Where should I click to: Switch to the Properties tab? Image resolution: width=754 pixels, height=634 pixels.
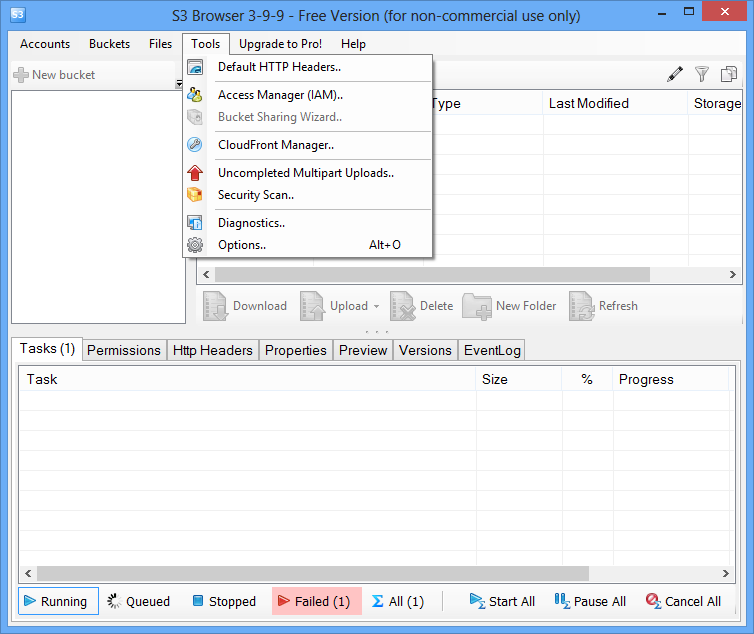click(296, 350)
